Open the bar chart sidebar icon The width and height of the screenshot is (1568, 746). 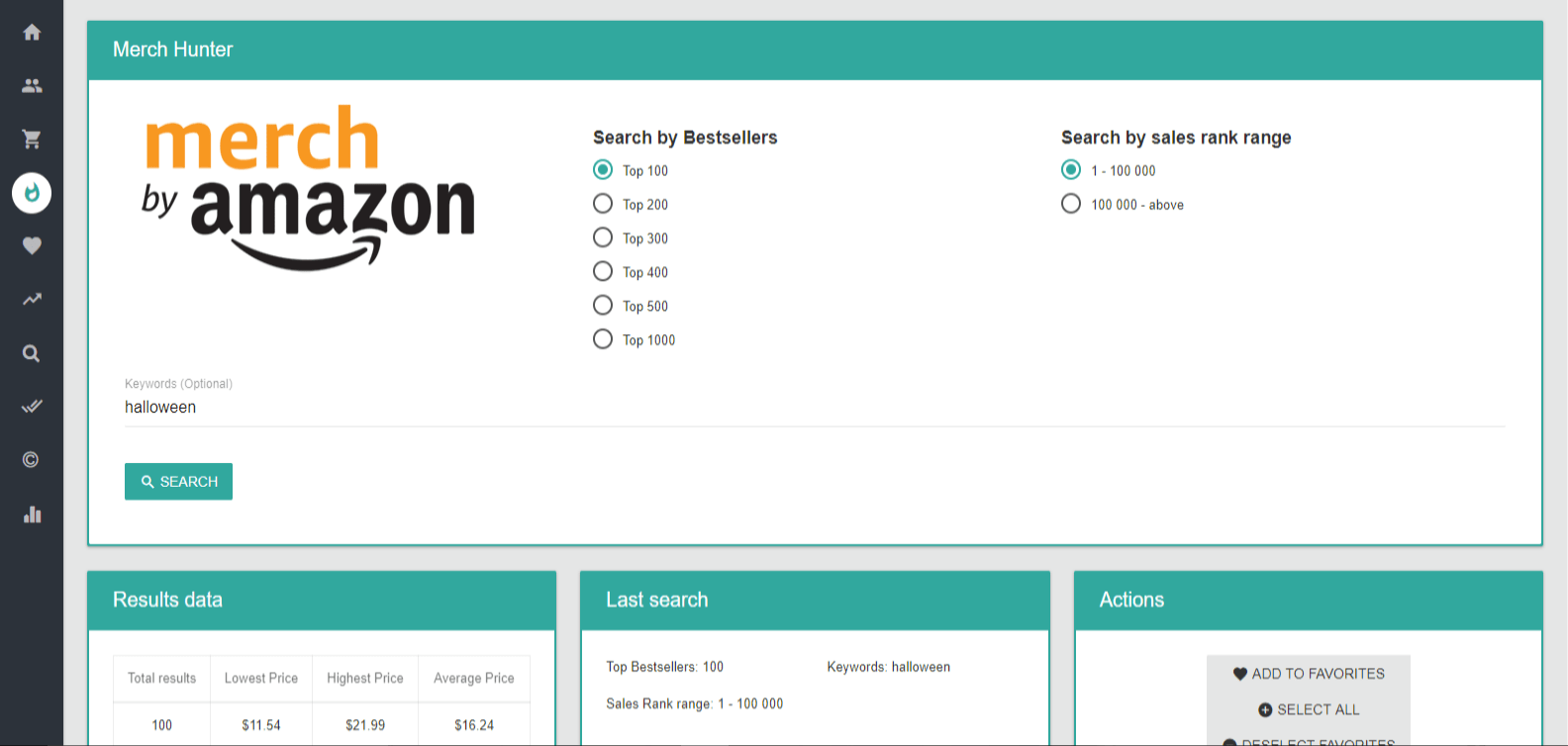pos(32,514)
